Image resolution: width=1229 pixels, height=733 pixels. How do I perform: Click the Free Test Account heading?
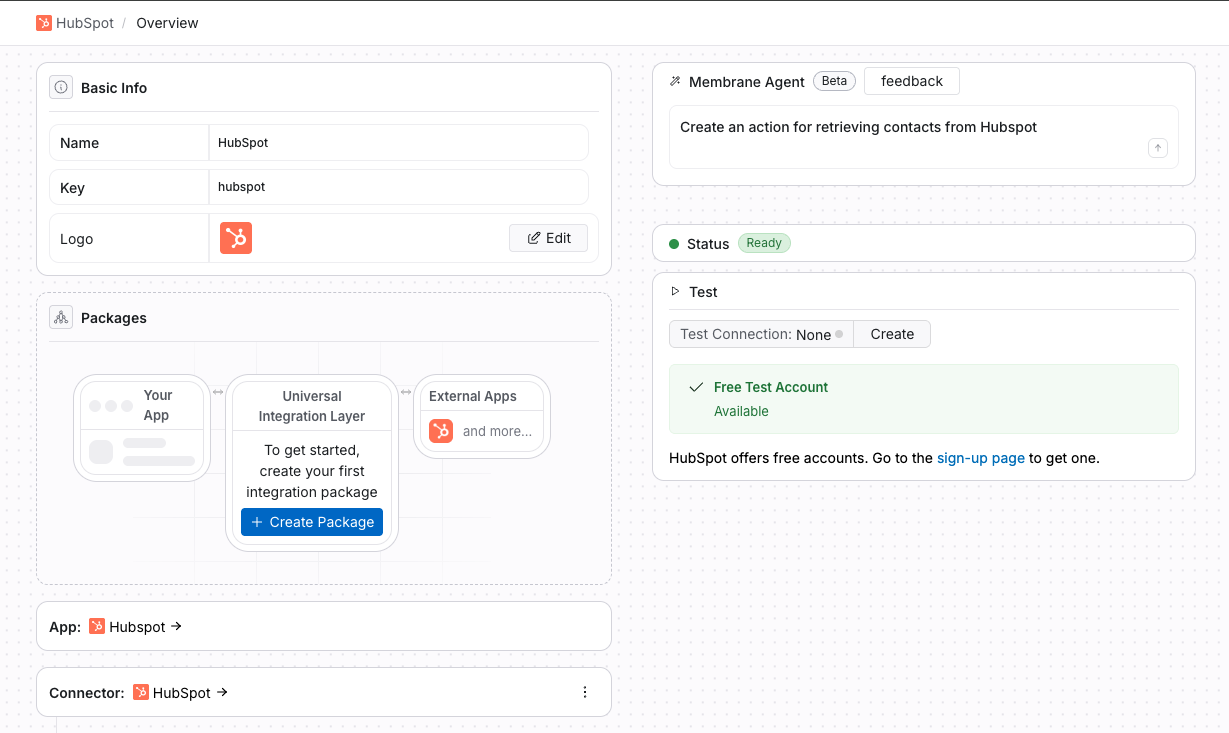771,387
